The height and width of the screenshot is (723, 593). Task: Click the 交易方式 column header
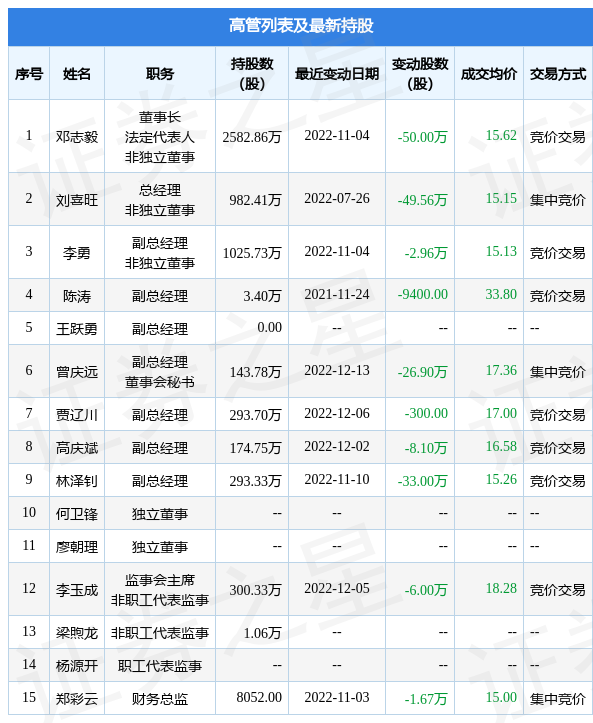pyautogui.click(x=558, y=74)
